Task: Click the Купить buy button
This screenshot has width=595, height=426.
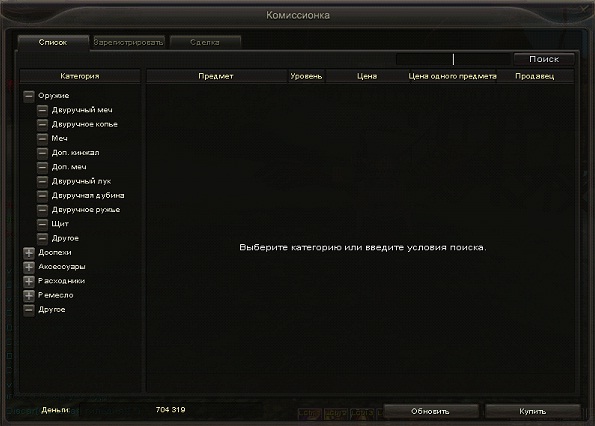Action: click(533, 411)
